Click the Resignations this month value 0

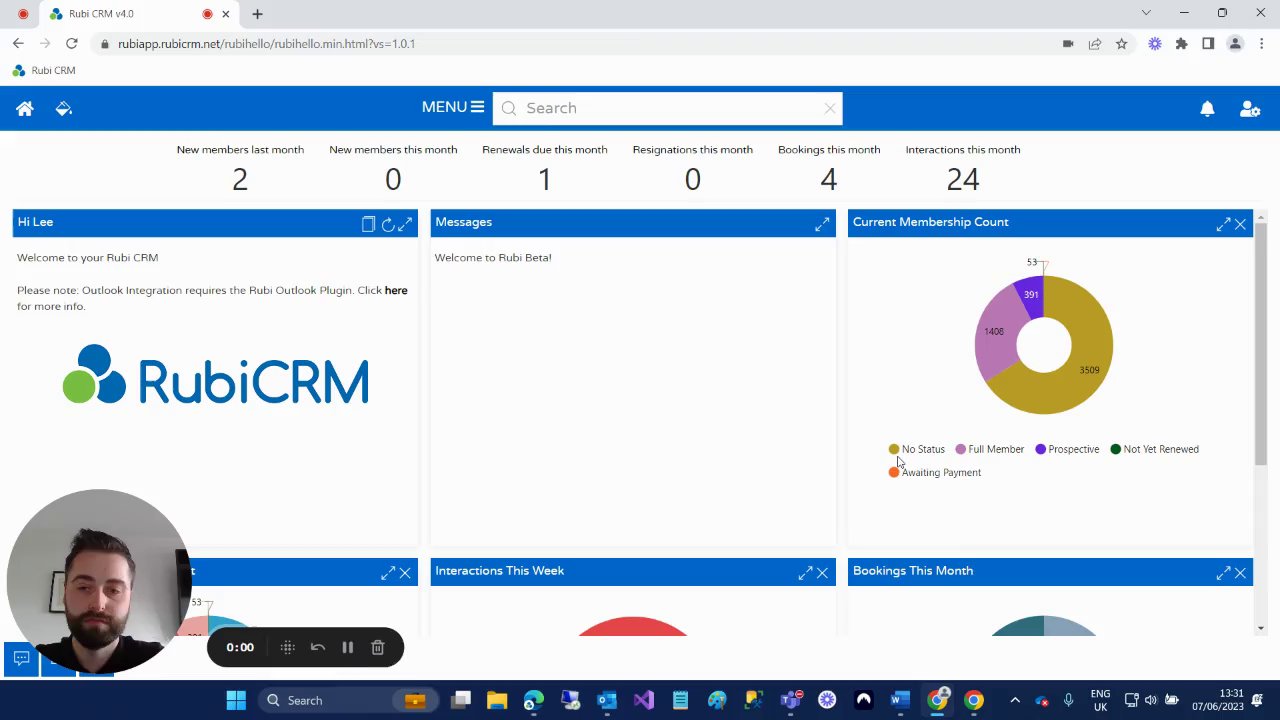point(693,179)
